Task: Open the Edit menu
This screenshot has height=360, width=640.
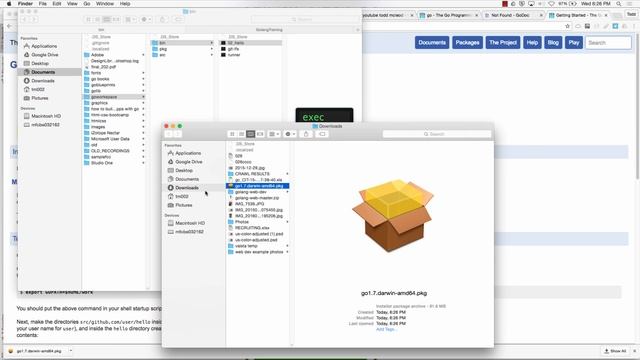Action: coord(57,4)
